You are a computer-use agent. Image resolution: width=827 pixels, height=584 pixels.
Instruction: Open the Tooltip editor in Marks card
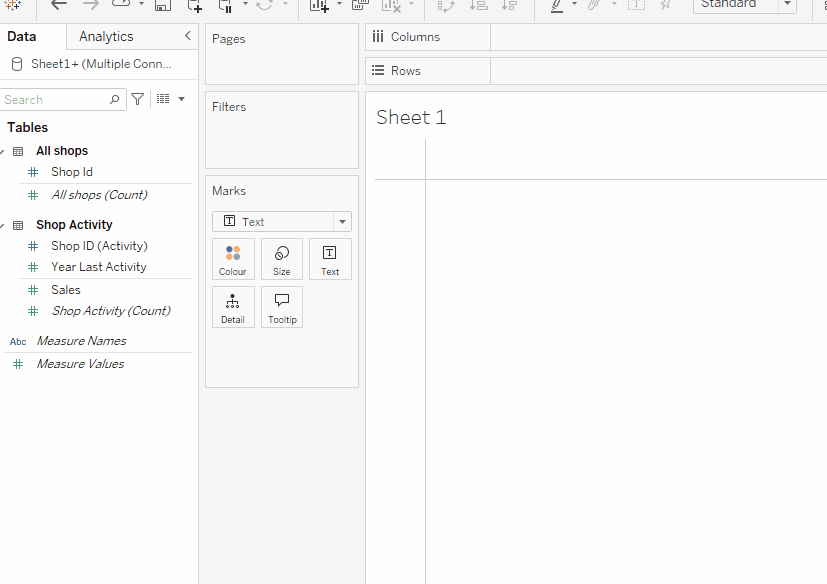282,307
